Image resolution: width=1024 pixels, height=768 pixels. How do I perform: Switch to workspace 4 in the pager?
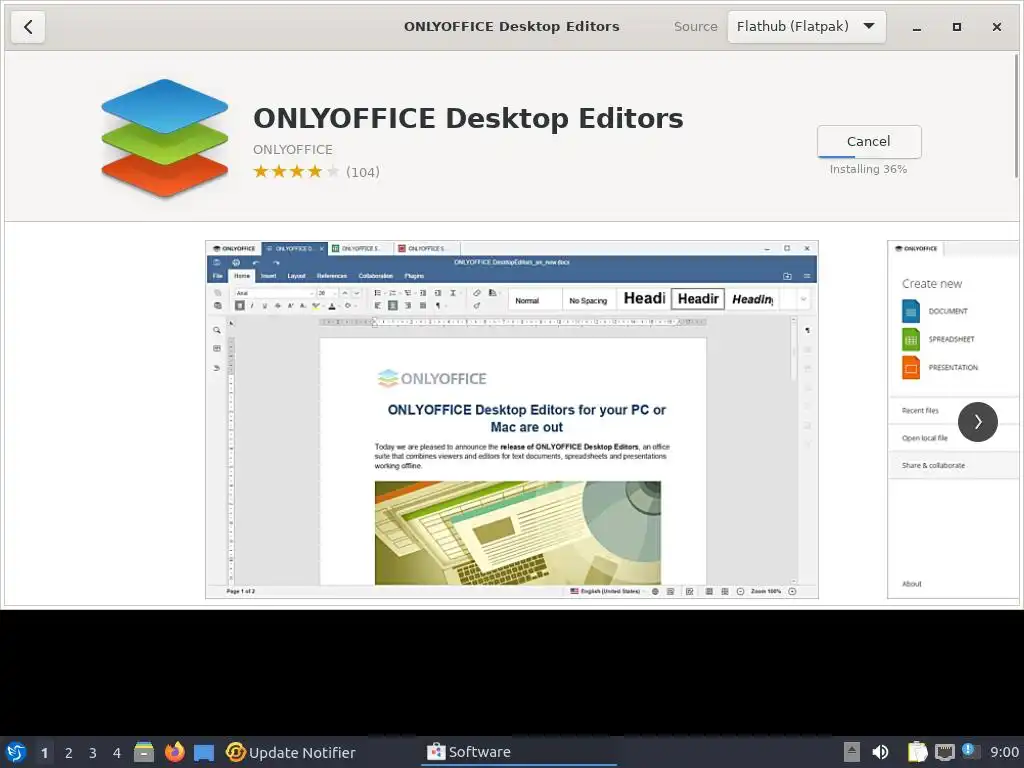pyautogui.click(x=117, y=753)
